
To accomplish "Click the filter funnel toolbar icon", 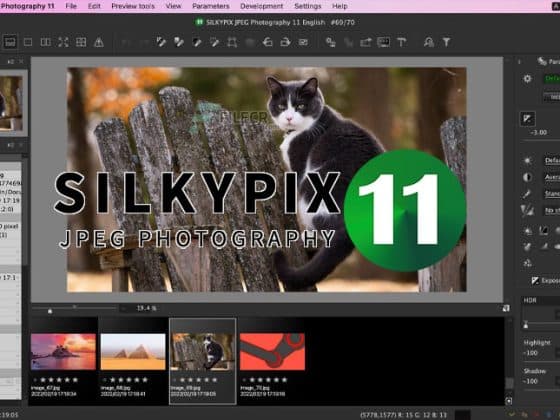I will pyautogui.click(x=446, y=42).
